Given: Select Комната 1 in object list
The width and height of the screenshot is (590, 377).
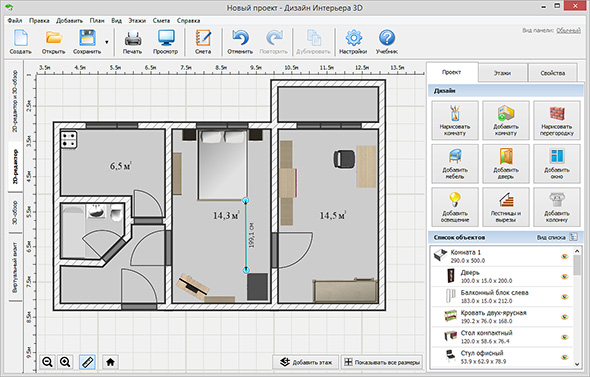Looking at the screenshot, I should click(x=502, y=256).
